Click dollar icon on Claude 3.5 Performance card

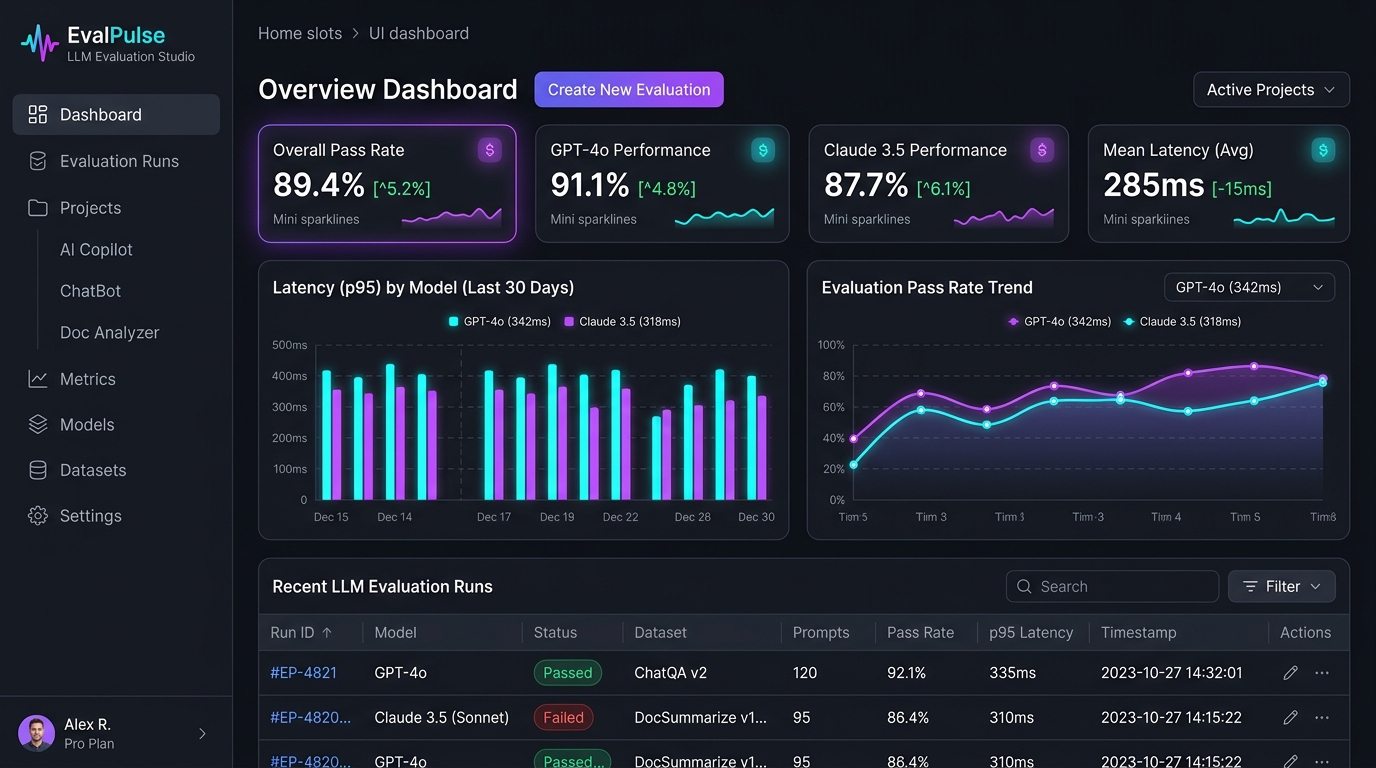coord(1042,150)
